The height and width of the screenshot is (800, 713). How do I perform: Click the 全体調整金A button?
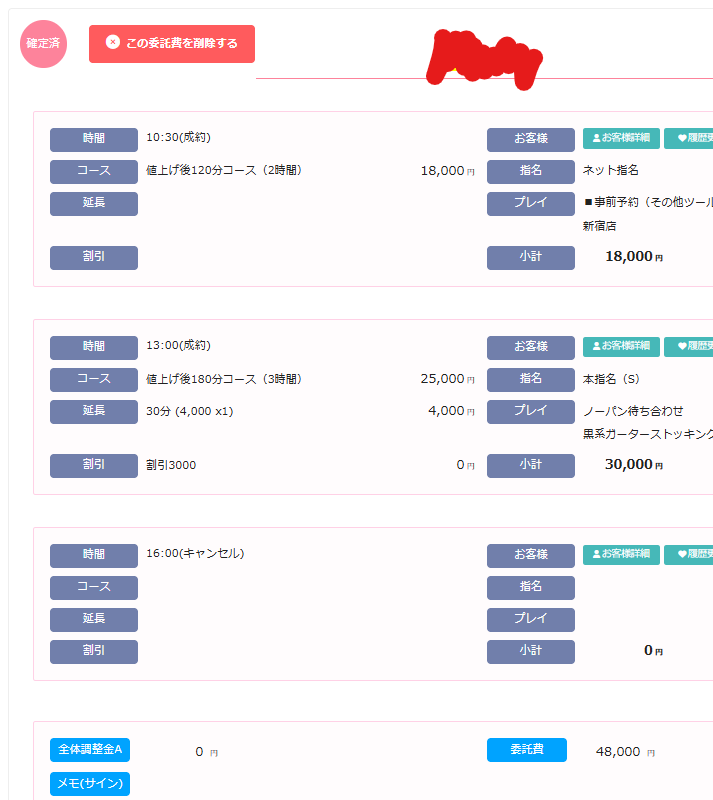90,750
